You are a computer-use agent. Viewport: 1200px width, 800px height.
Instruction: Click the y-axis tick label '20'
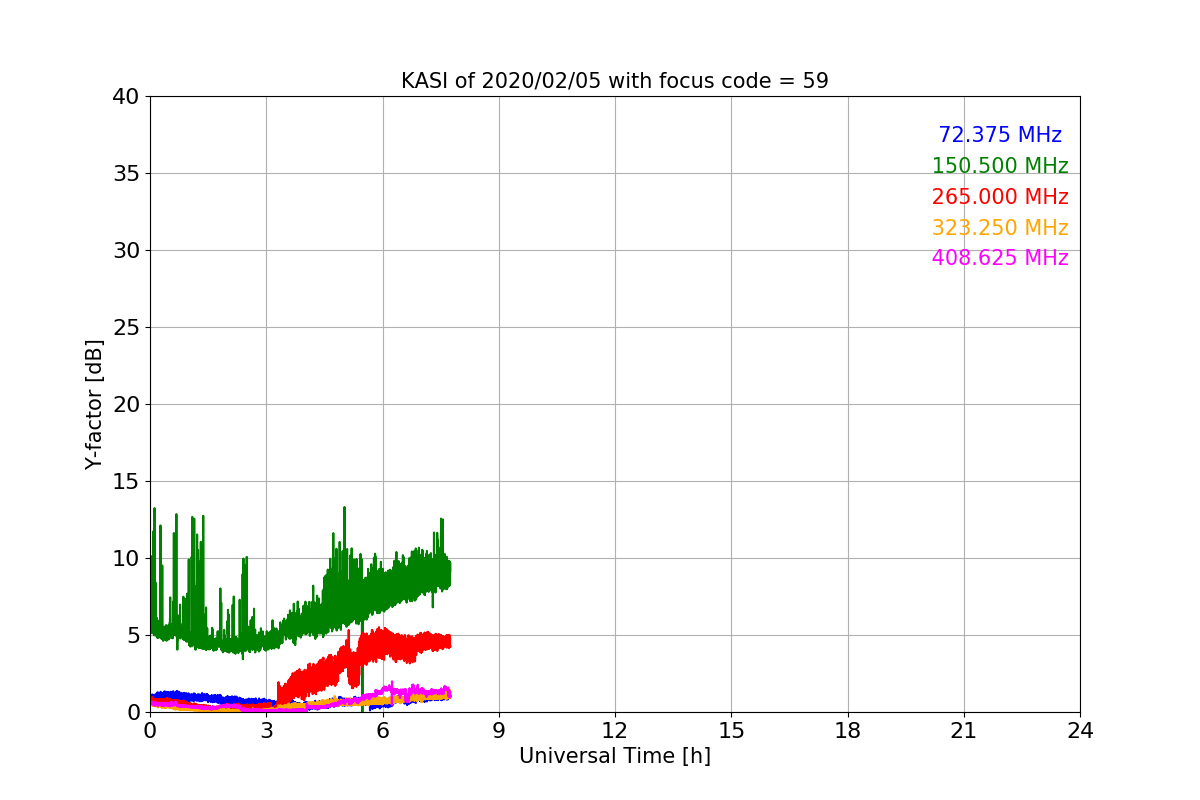click(126, 405)
